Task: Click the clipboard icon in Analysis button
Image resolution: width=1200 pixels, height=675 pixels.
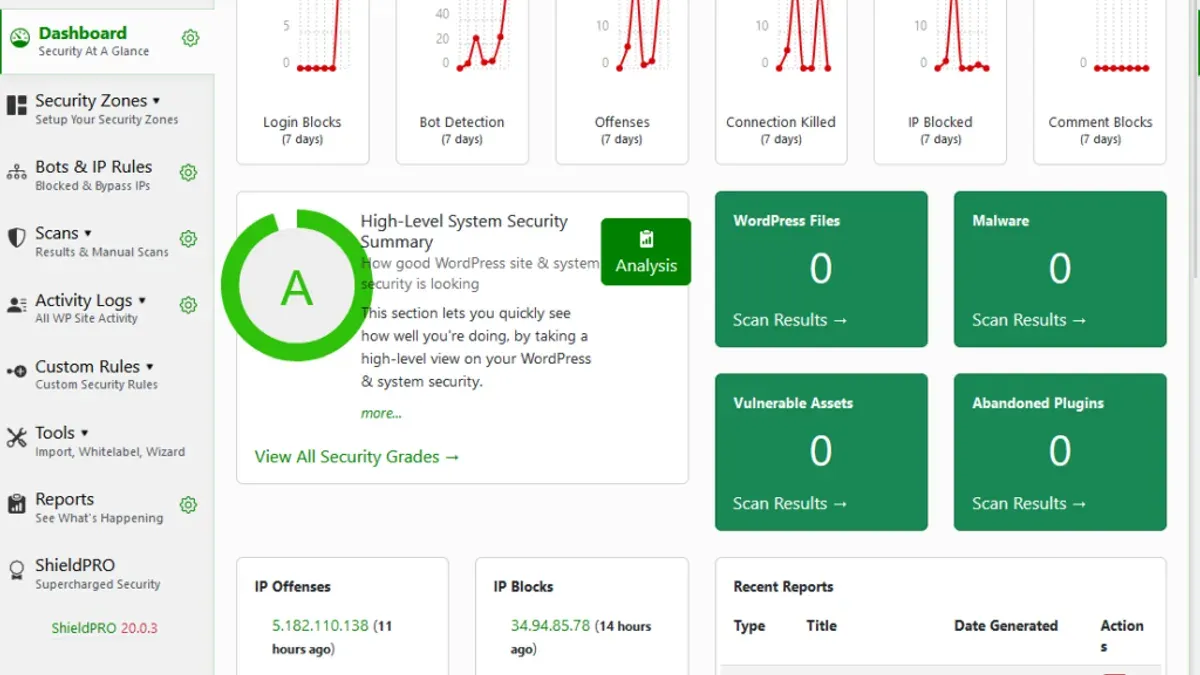Action: 646,239
